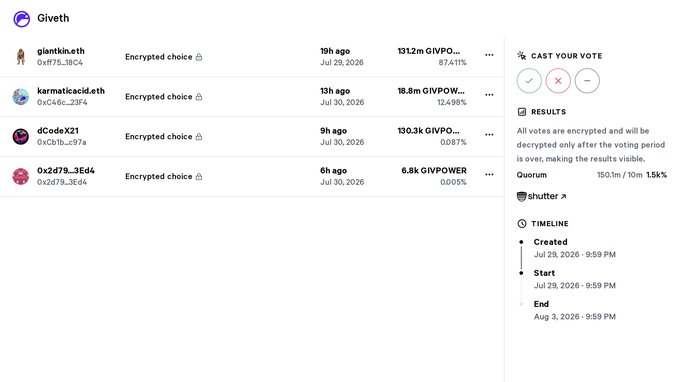Image resolution: width=680 pixels, height=382 pixels.
Task: Click address '0xC46c...23F4'
Action: tap(62, 102)
